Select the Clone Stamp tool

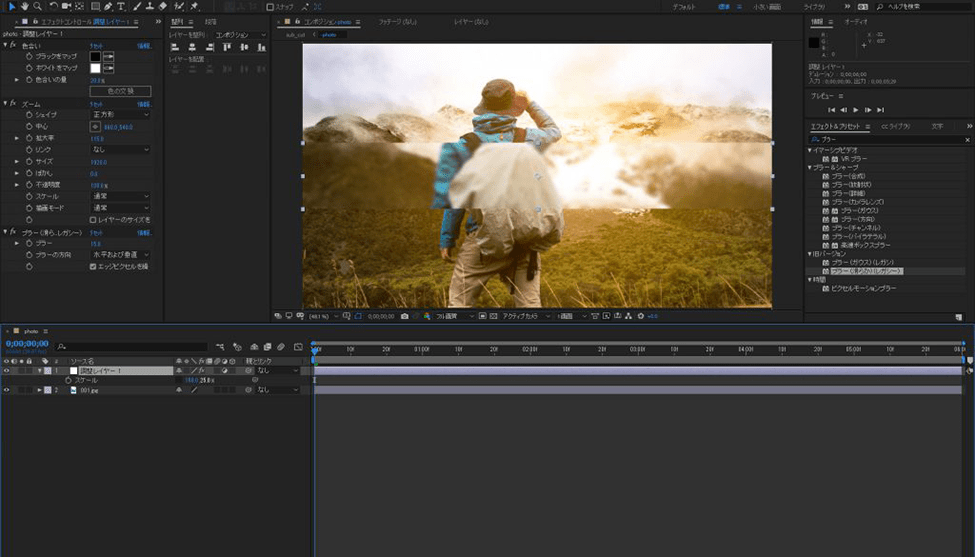[x=150, y=6]
